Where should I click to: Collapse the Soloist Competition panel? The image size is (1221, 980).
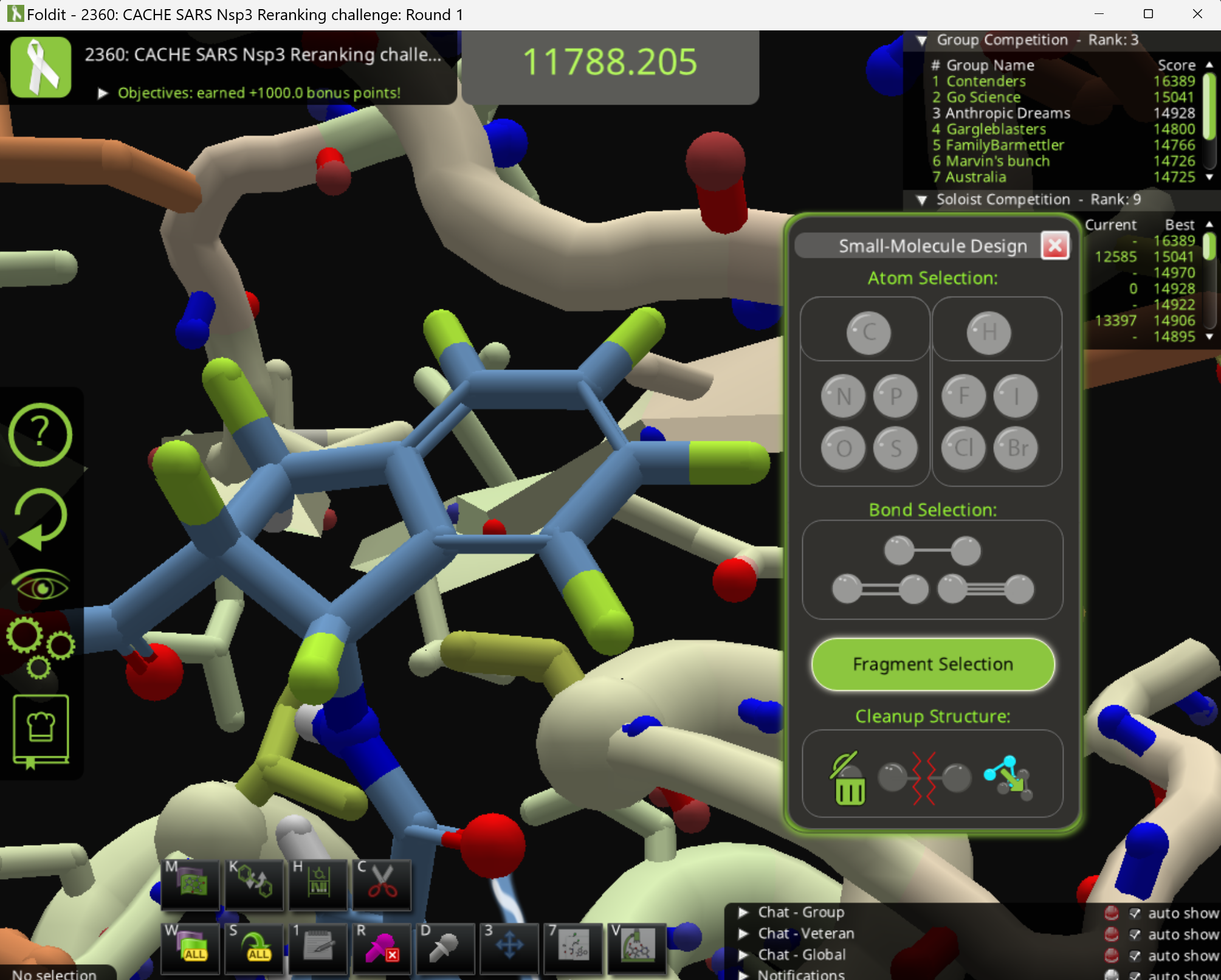pyautogui.click(x=922, y=200)
